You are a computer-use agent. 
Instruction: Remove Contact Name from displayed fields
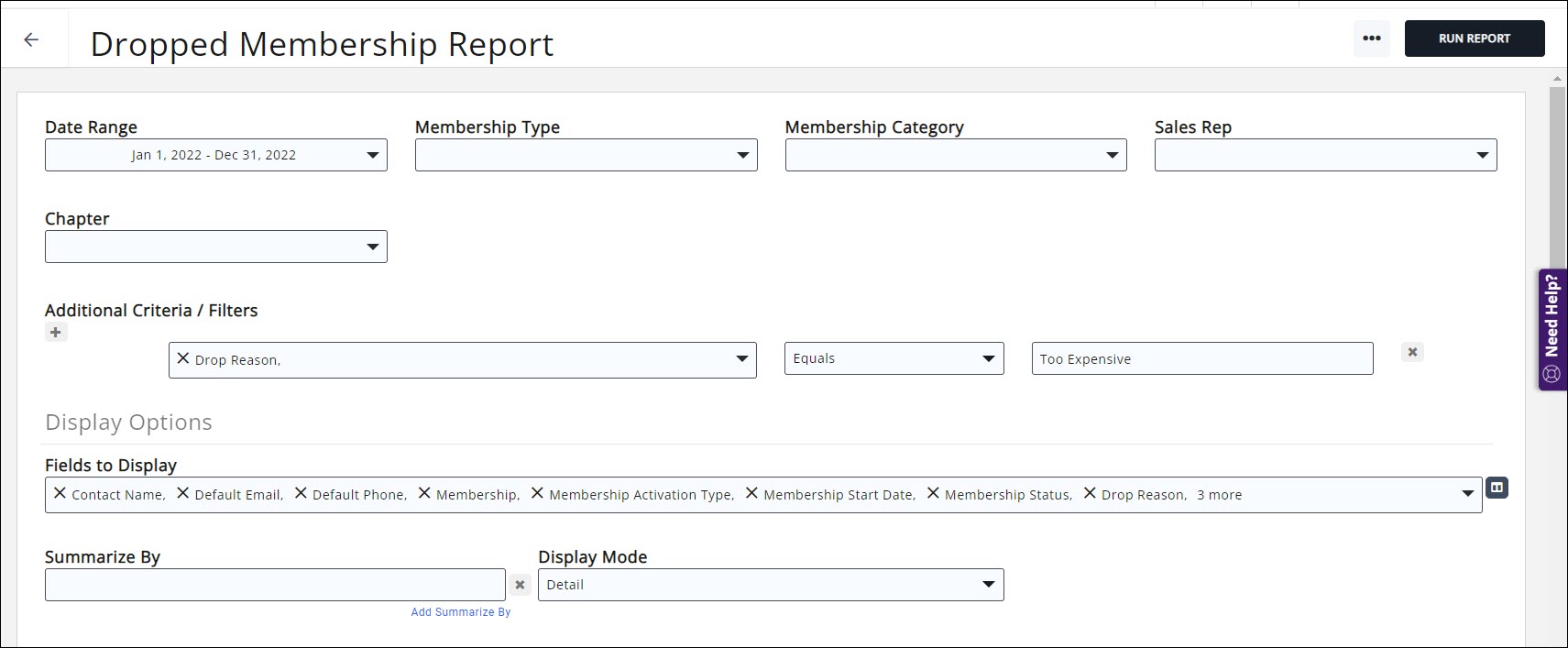(60, 494)
